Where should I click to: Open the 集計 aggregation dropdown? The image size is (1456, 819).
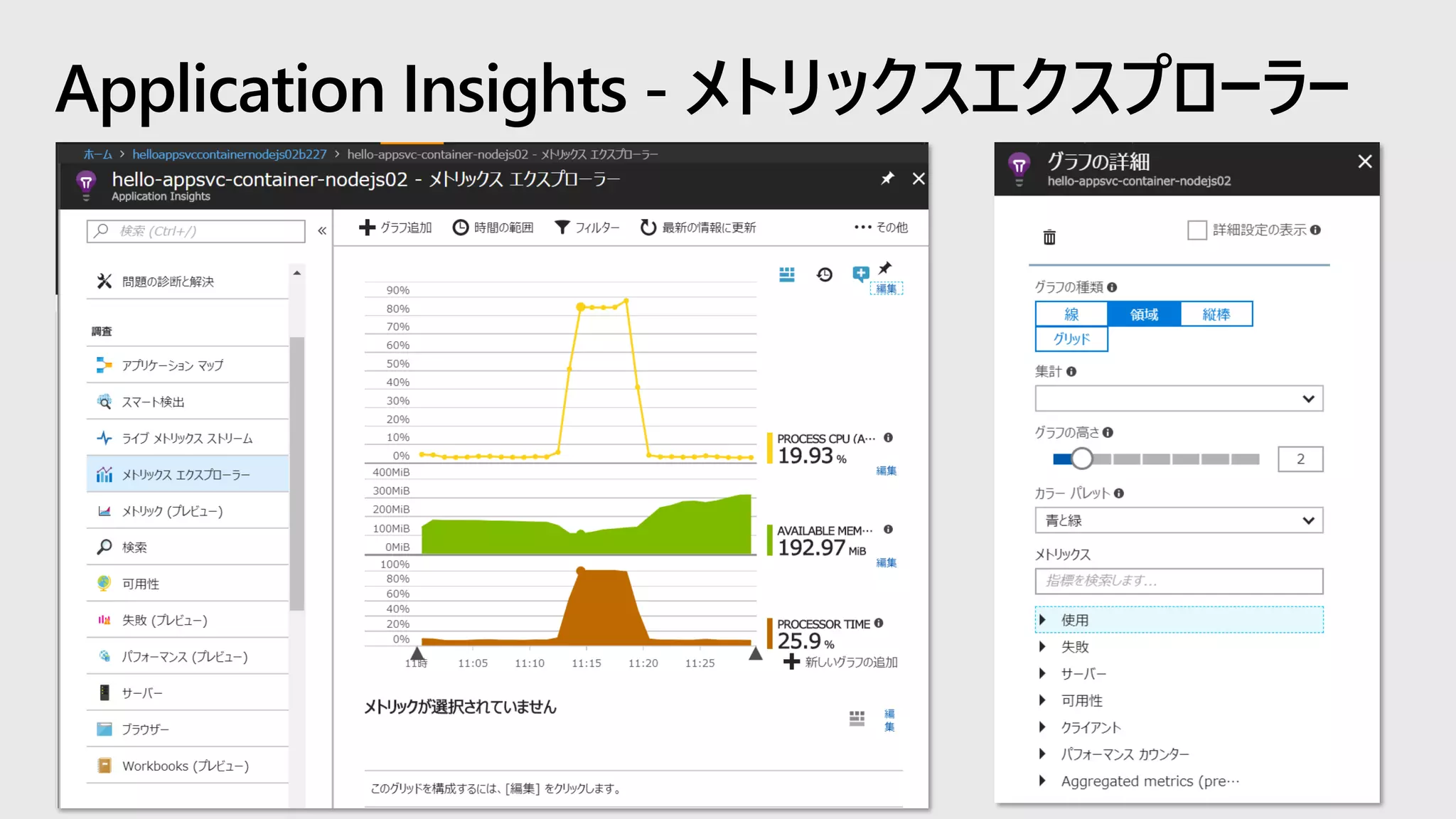[1179, 399]
